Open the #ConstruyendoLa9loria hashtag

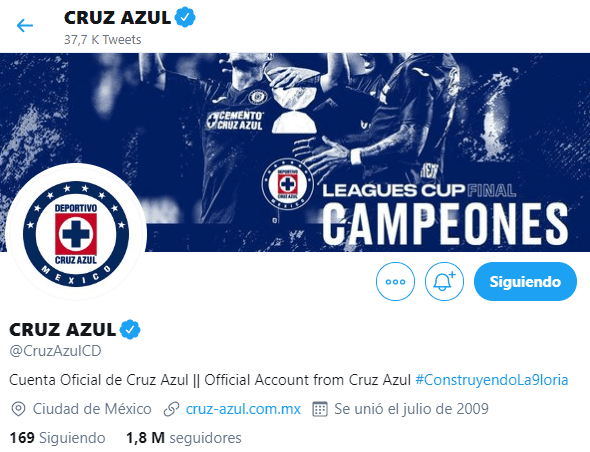click(492, 380)
